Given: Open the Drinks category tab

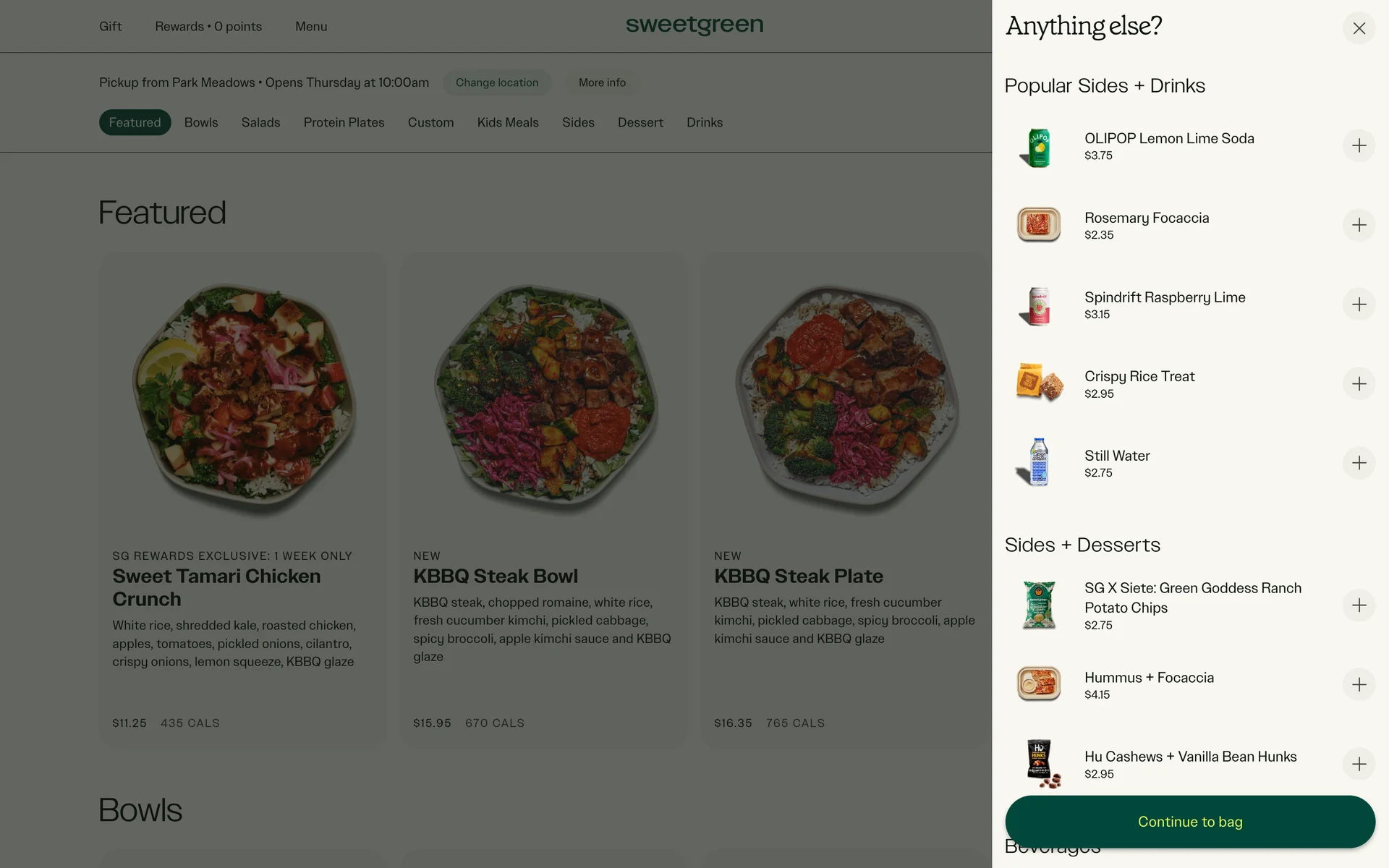Looking at the screenshot, I should (x=705, y=122).
